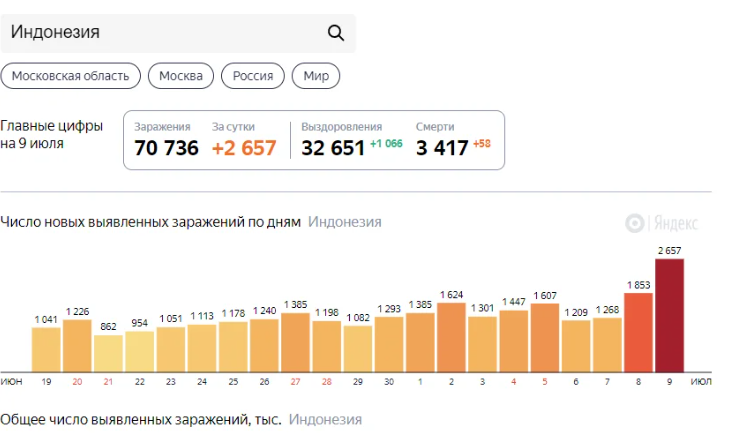Click the За сутки label
740x433 pixels.
233,127
